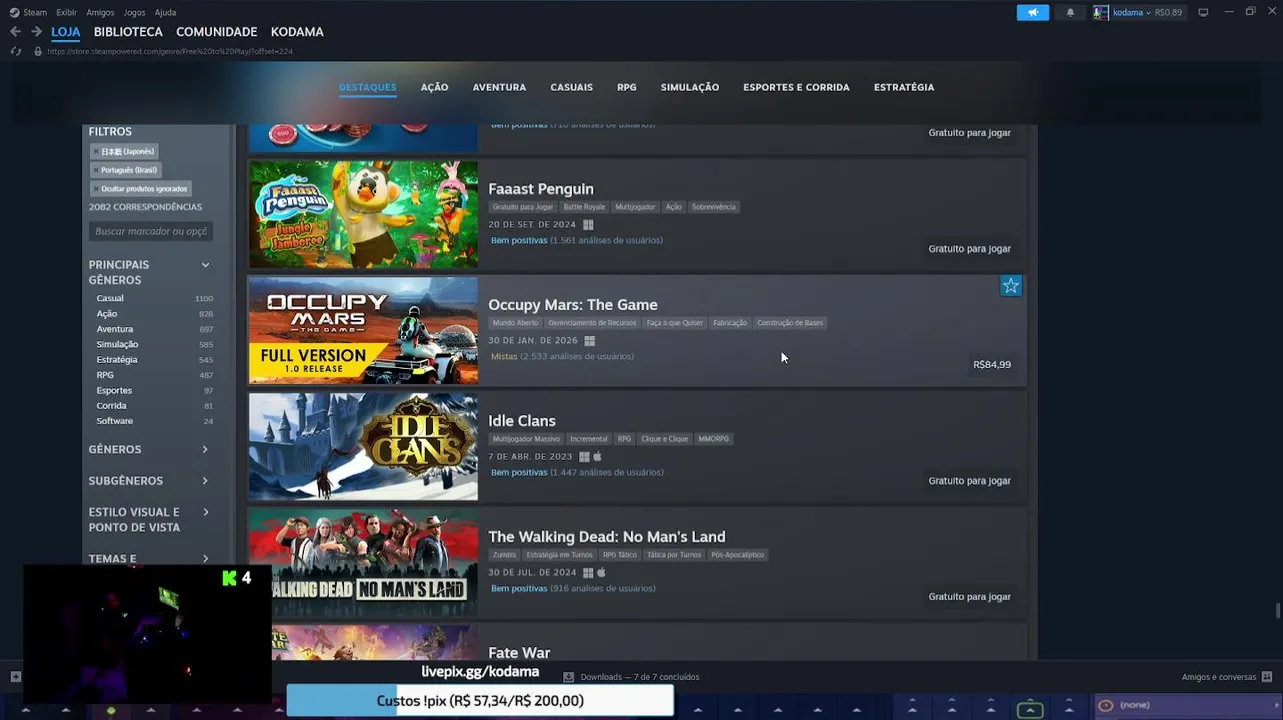Collapse the Principais Gêneros section
The width and height of the screenshot is (1283, 720).
click(x=205, y=265)
